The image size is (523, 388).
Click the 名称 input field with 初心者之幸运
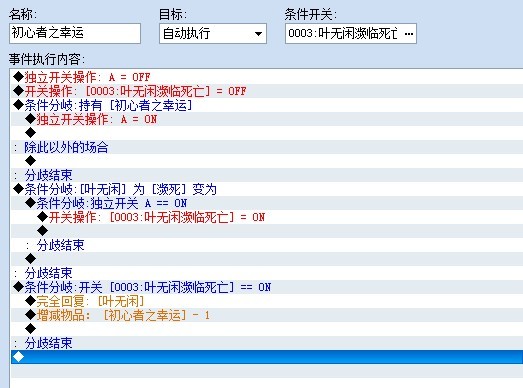pos(75,33)
